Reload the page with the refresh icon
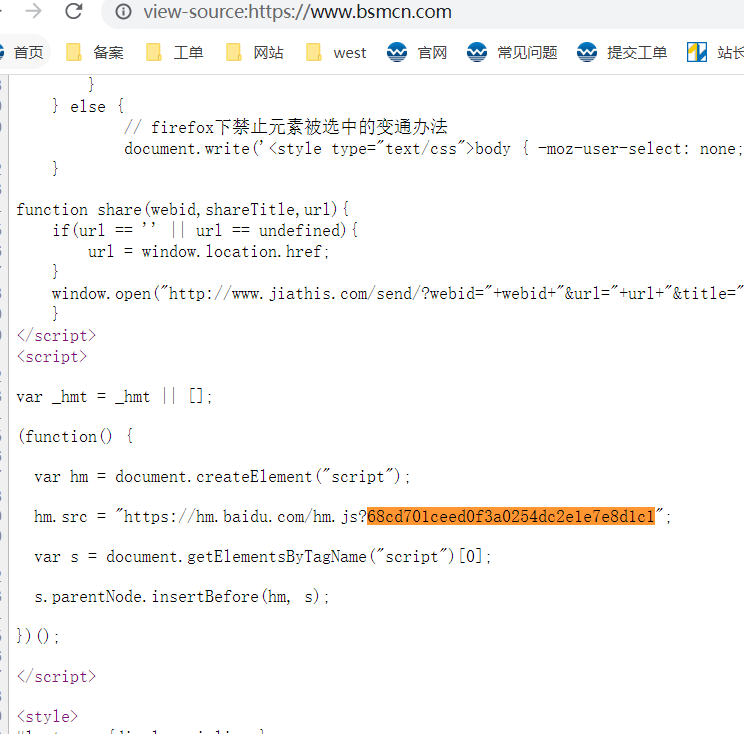Image resolution: width=744 pixels, height=734 pixels. 74,12
